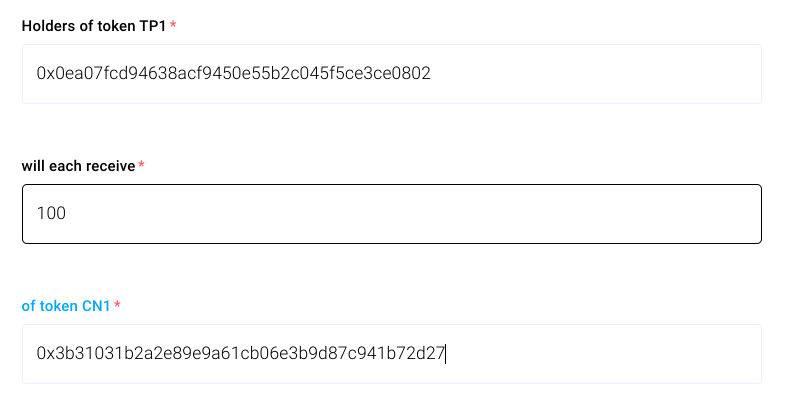Click the address text starting with 0x3b31
809x416 pixels.
[x=240, y=353]
